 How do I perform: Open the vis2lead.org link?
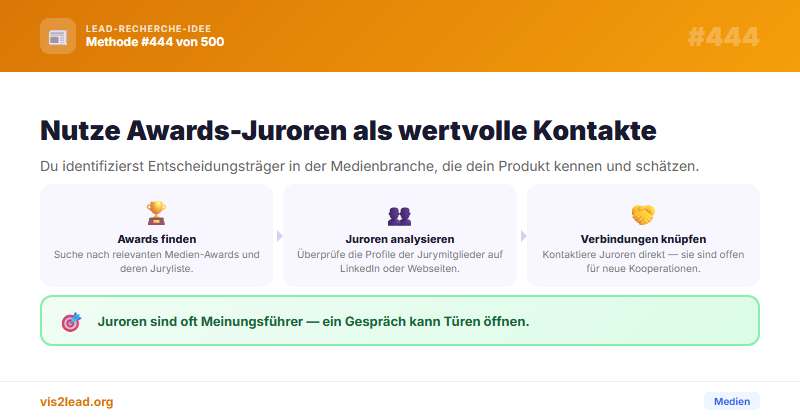click(77, 402)
